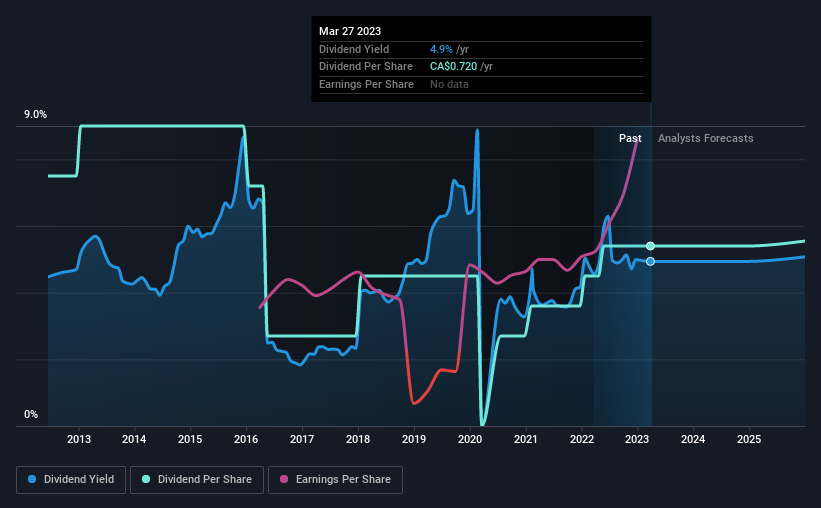Click the 2022 x-axis label

coord(582,439)
